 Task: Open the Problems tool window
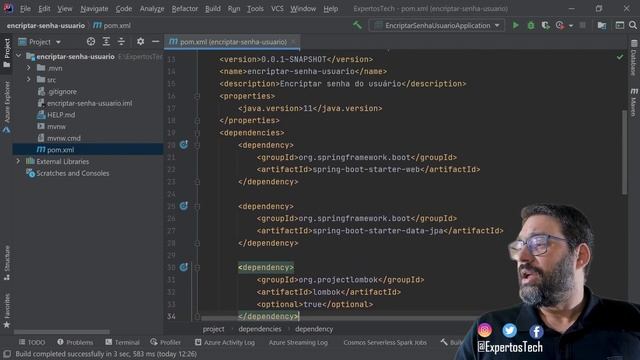click(75, 342)
